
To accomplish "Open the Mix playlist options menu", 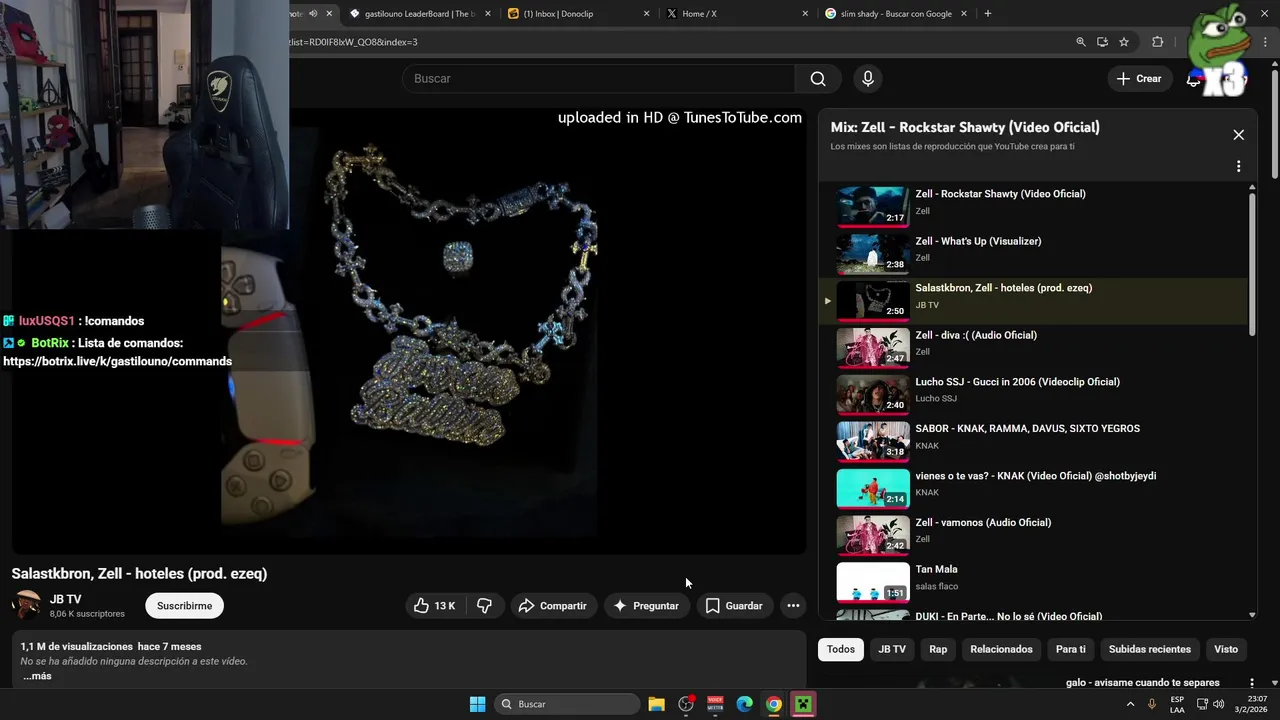I will pos(1238,166).
